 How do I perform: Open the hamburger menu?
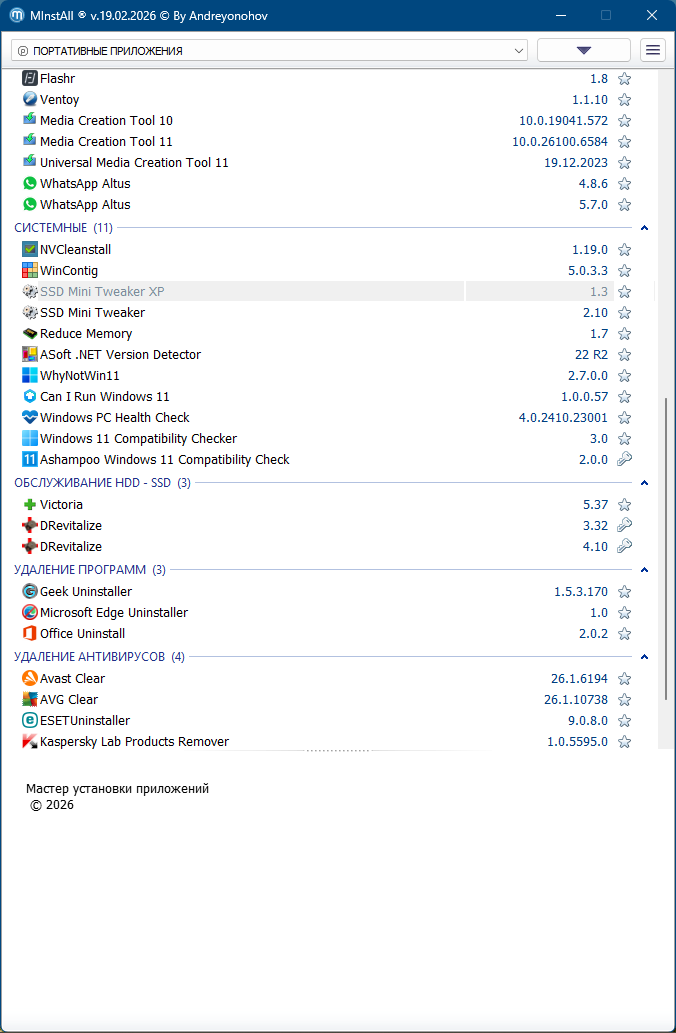(653, 50)
